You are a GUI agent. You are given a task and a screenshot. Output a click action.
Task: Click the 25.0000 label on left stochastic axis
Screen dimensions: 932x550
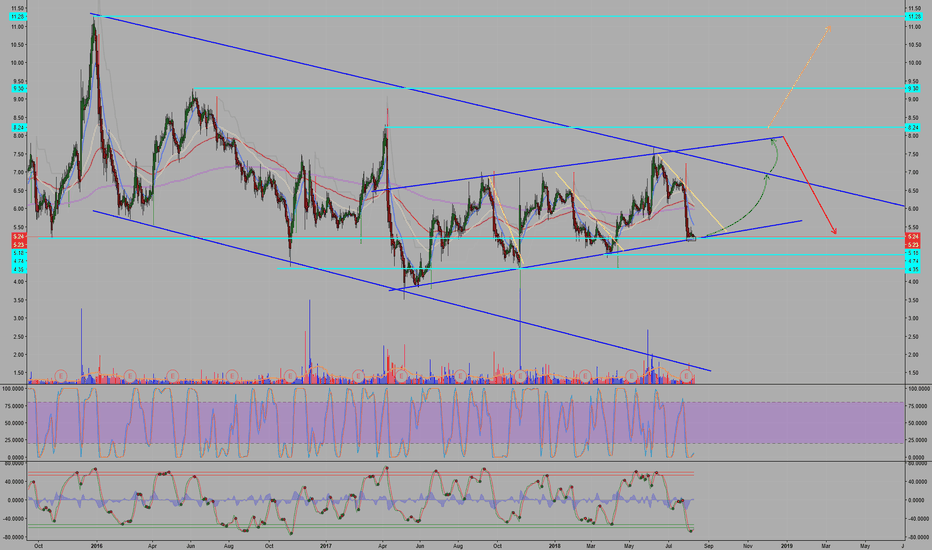click(x=14, y=440)
